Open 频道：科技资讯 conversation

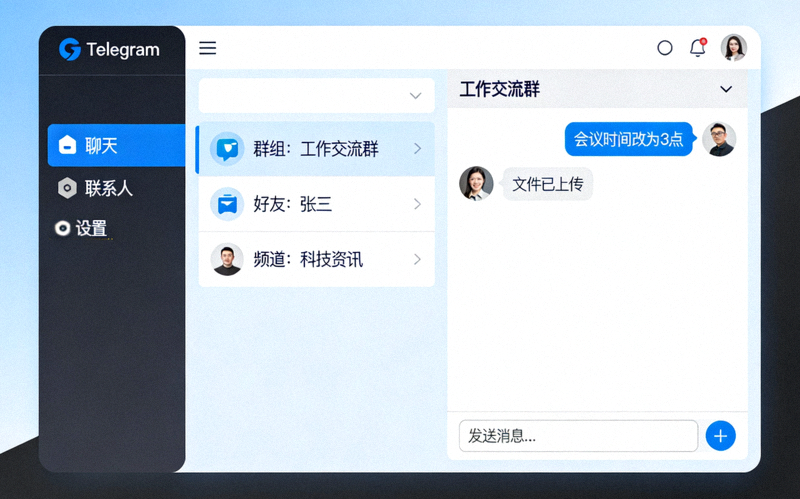(316, 259)
